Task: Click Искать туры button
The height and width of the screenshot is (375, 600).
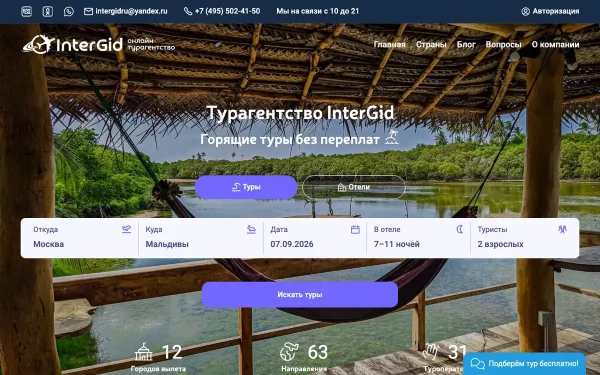Action: (x=300, y=295)
